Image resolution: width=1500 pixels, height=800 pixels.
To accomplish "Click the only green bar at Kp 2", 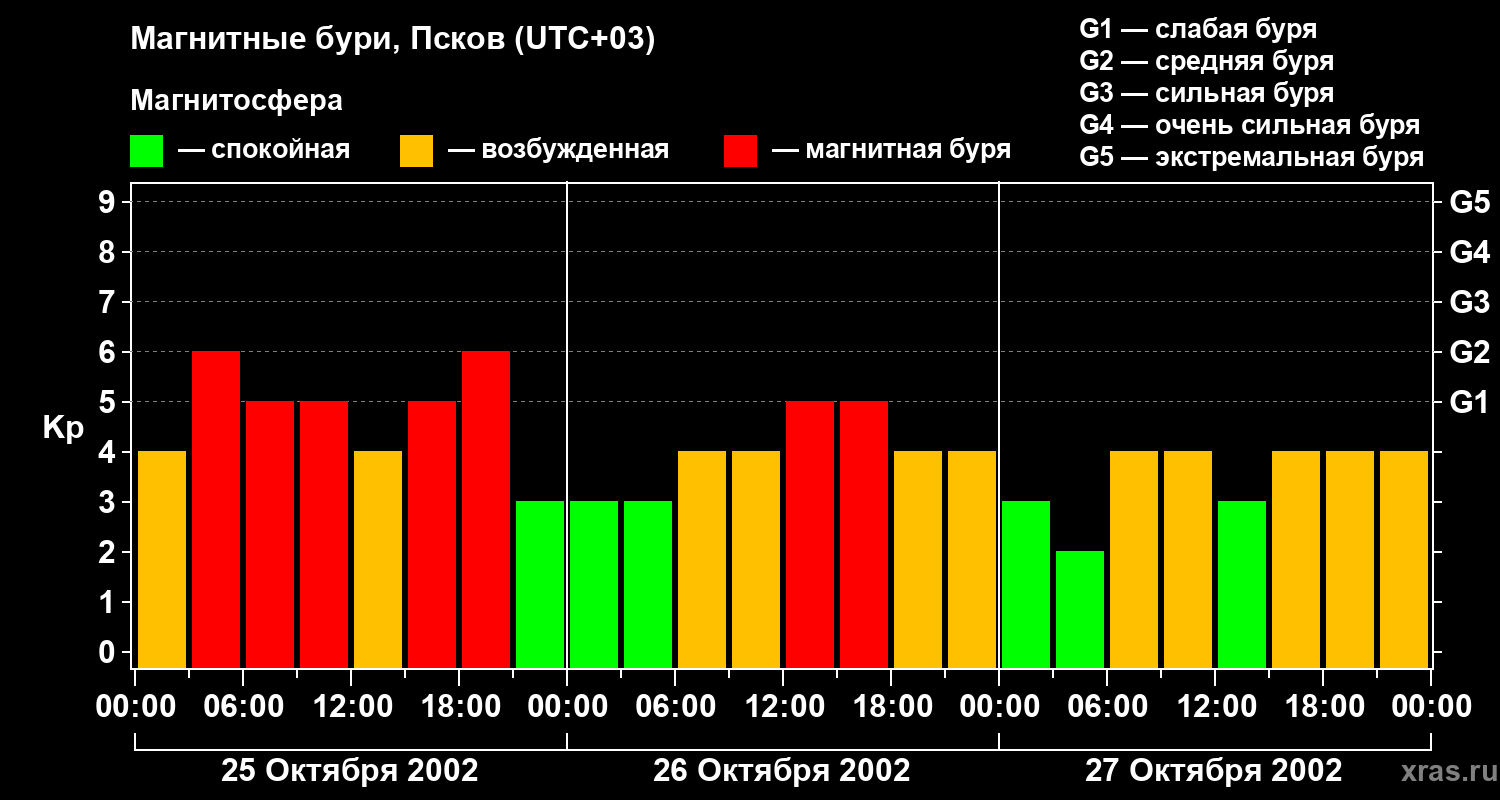I will [1080, 609].
